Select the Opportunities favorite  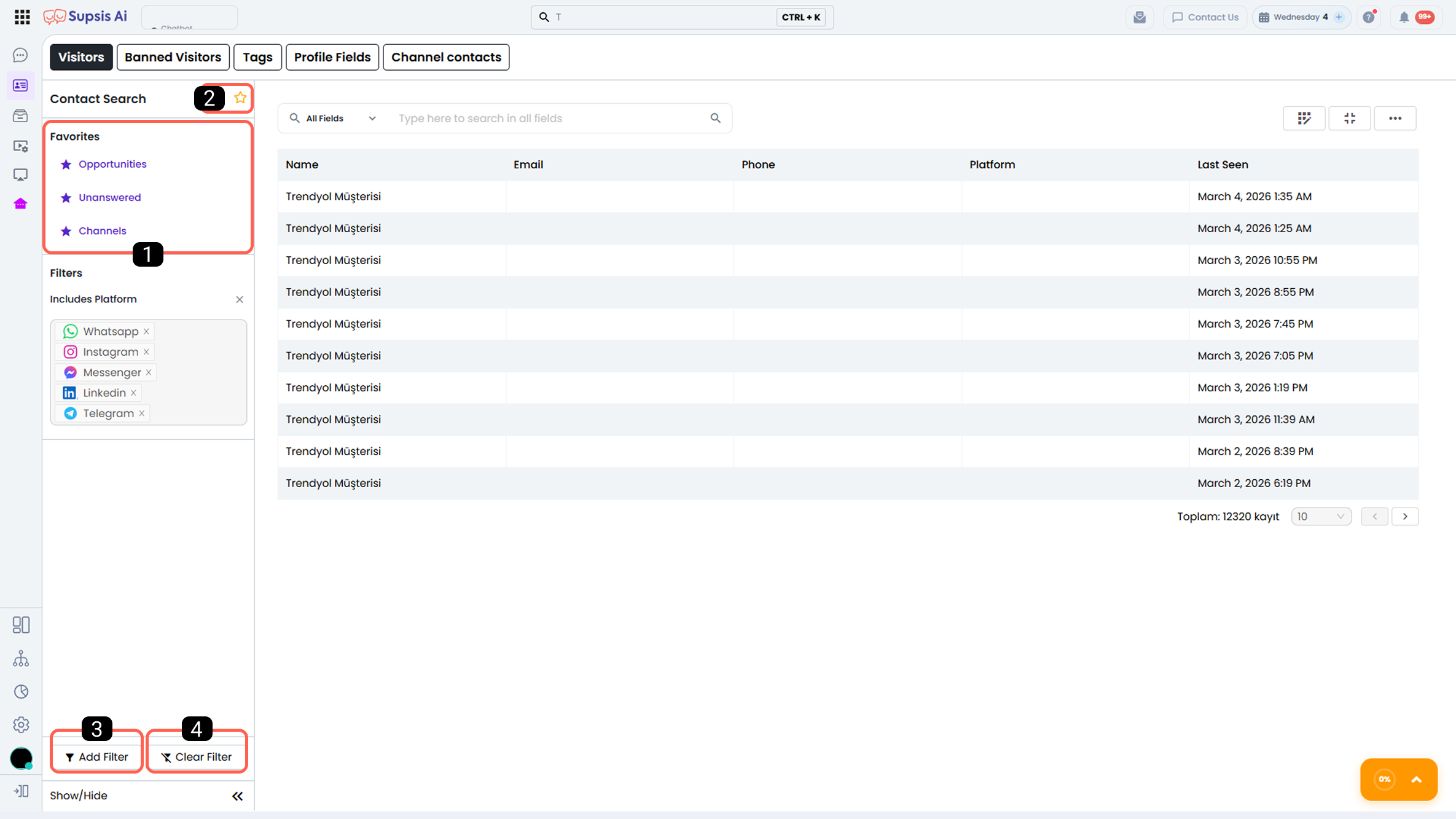pos(112,164)
